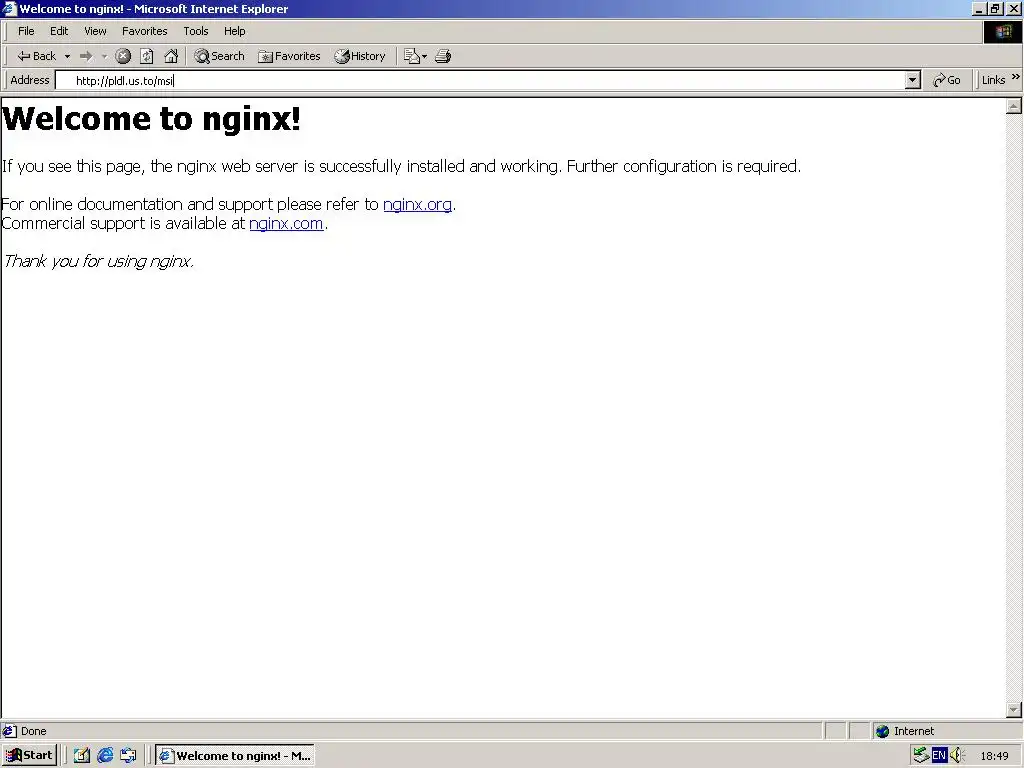The width and height of the screenshot is (1024, 768).
Task: Click the Go button
Action: tap(947, 80)
